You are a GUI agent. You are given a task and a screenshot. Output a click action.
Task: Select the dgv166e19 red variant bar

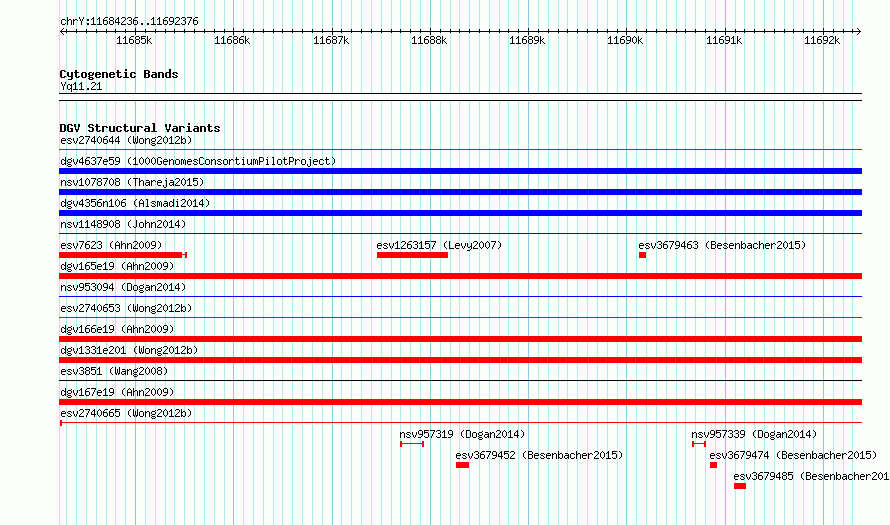pos(460,339)
